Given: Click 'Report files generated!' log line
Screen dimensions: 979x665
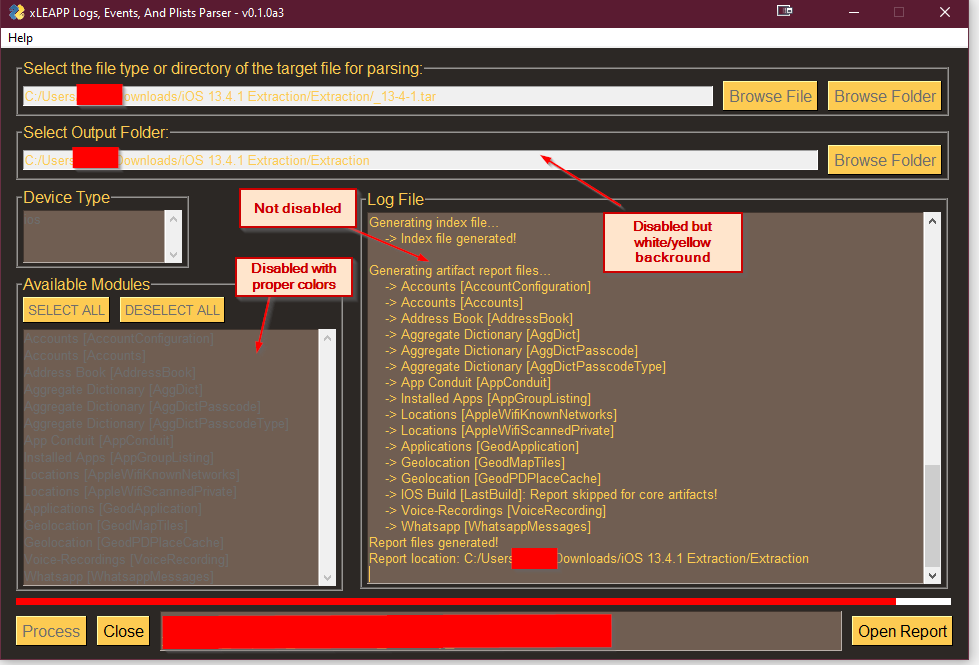Looking at the screenshot, I should pos(434,543).
